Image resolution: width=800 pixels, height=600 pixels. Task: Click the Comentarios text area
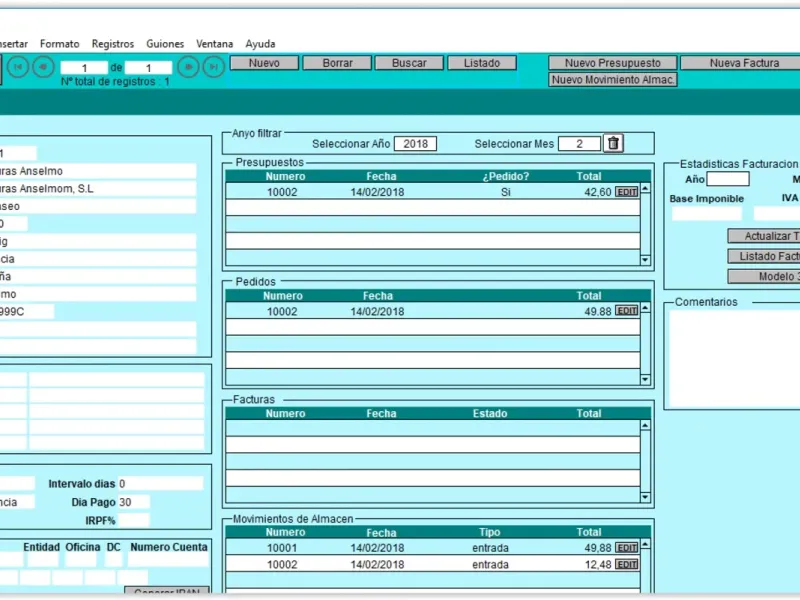point(735,358)
